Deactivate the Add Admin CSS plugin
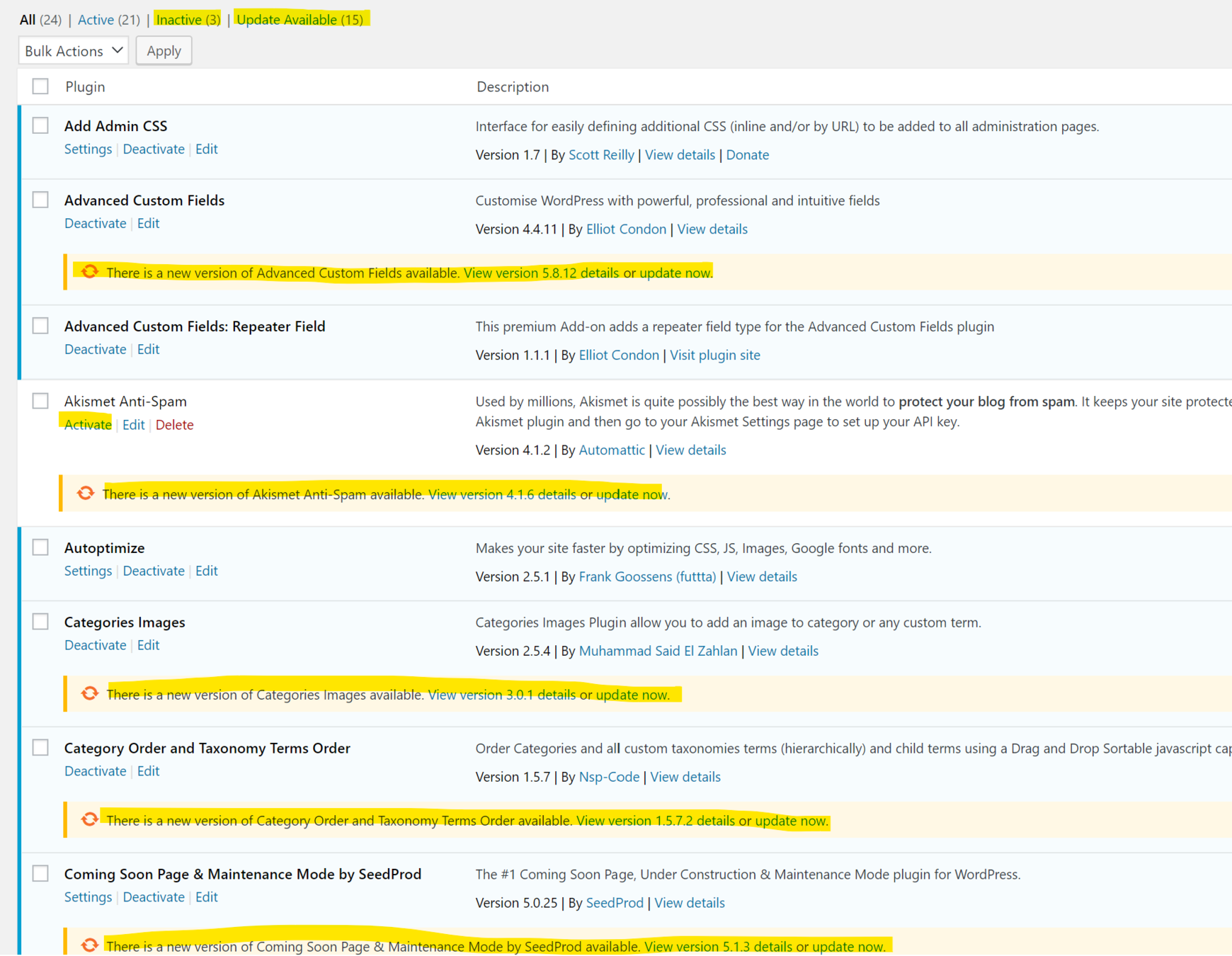This screenshot has height=956, width=1232. pos(154,149)
